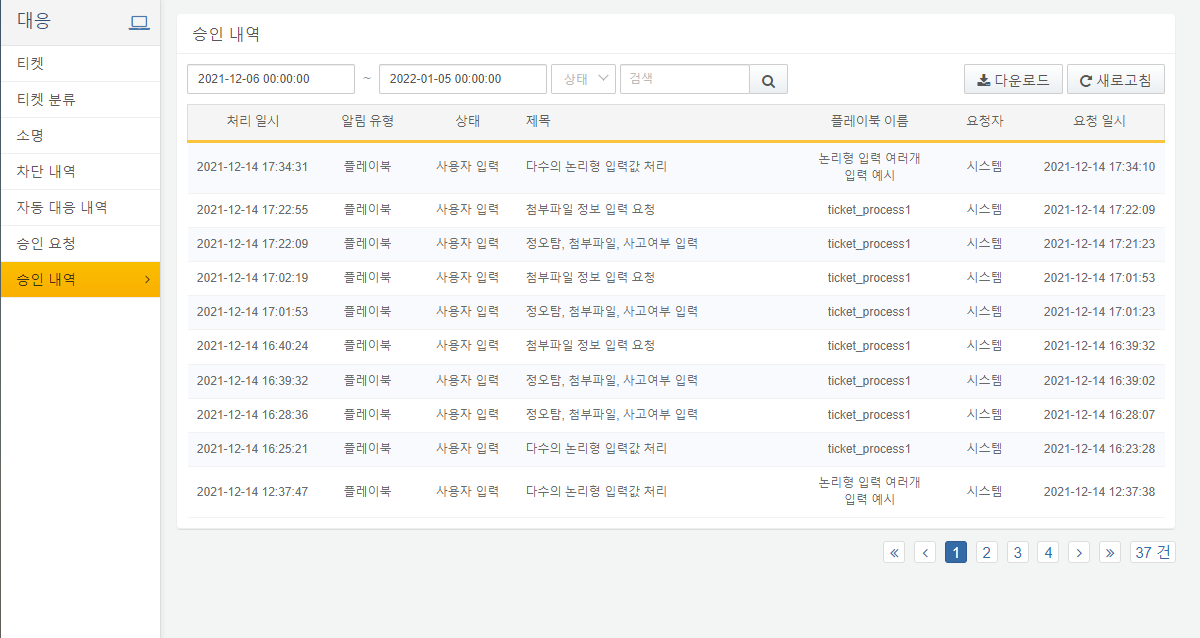This screenshot has width=1200, height=638.
Task: Click the 상태 column header
Action: coord(467,121)
